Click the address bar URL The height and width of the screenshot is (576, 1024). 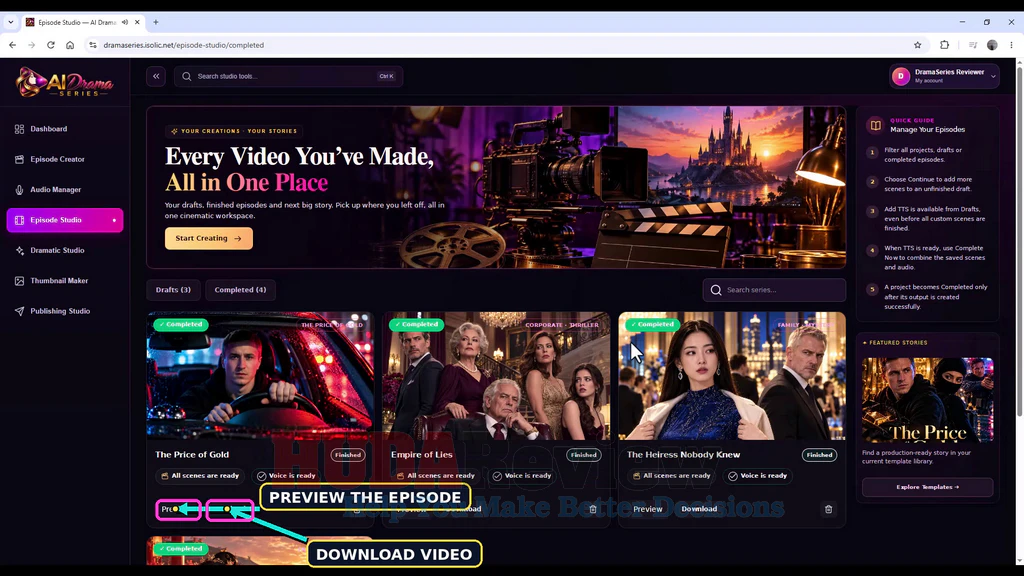click(x=184, y=45)
